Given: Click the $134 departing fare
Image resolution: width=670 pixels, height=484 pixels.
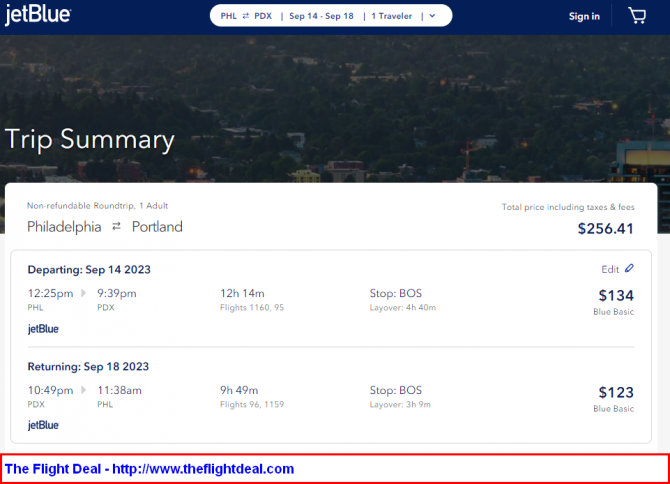Looking at the screenshot, I should [x=616, y=295].
